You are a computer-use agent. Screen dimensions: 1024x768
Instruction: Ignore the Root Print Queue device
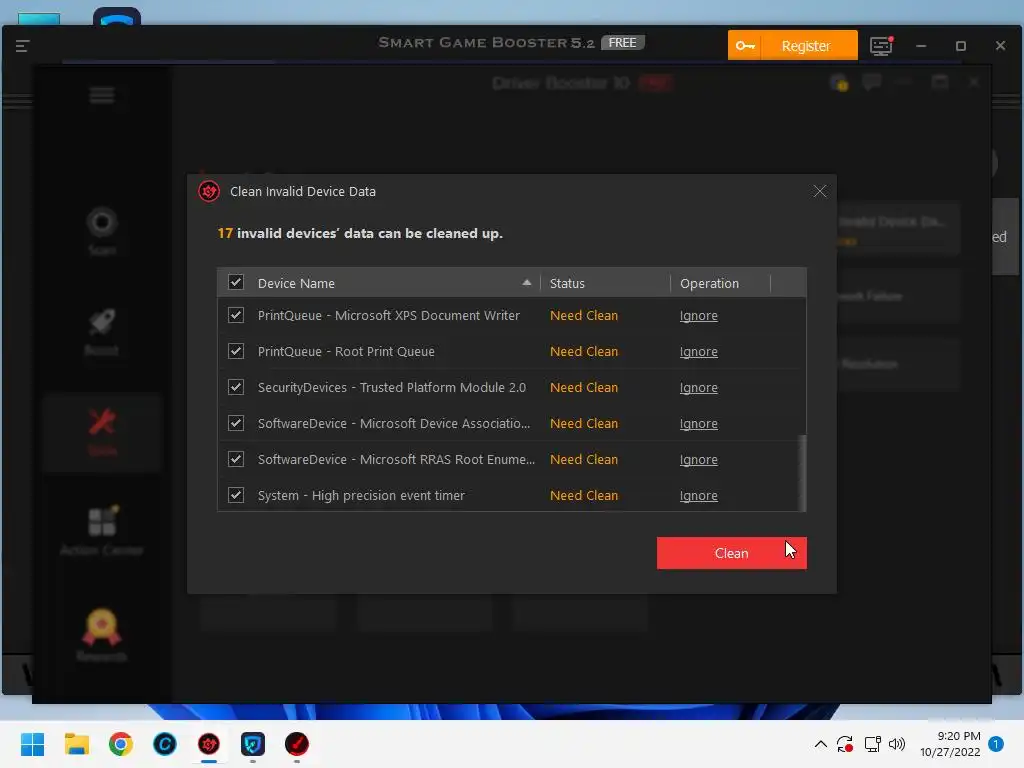tap(698, 351)
